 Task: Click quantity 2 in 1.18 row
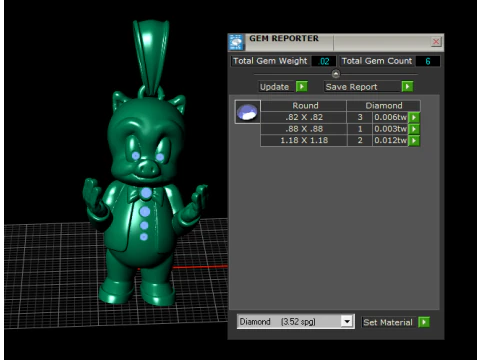click(x=360, y=140)
